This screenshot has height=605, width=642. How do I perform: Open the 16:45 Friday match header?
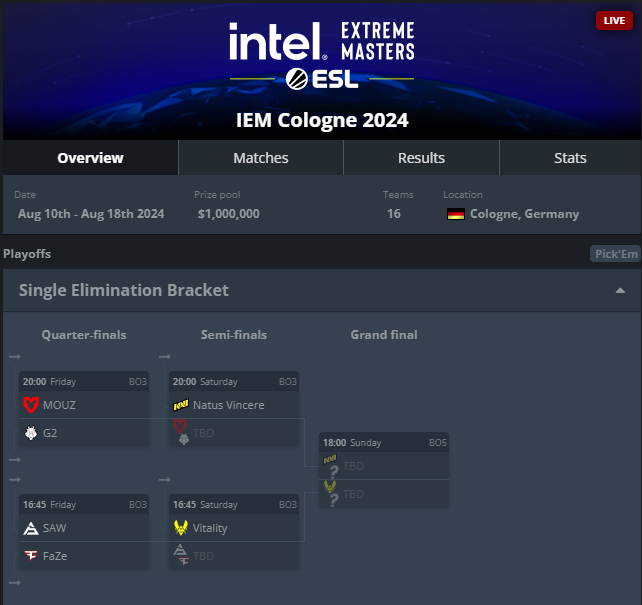[x=84, y=504]
